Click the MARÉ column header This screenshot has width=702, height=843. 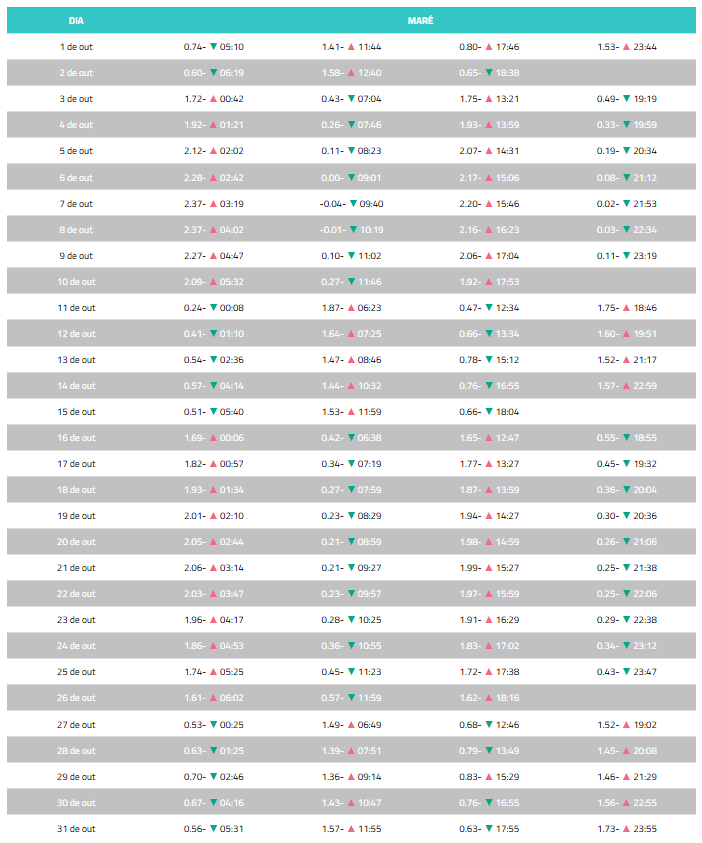pos(420,20)
